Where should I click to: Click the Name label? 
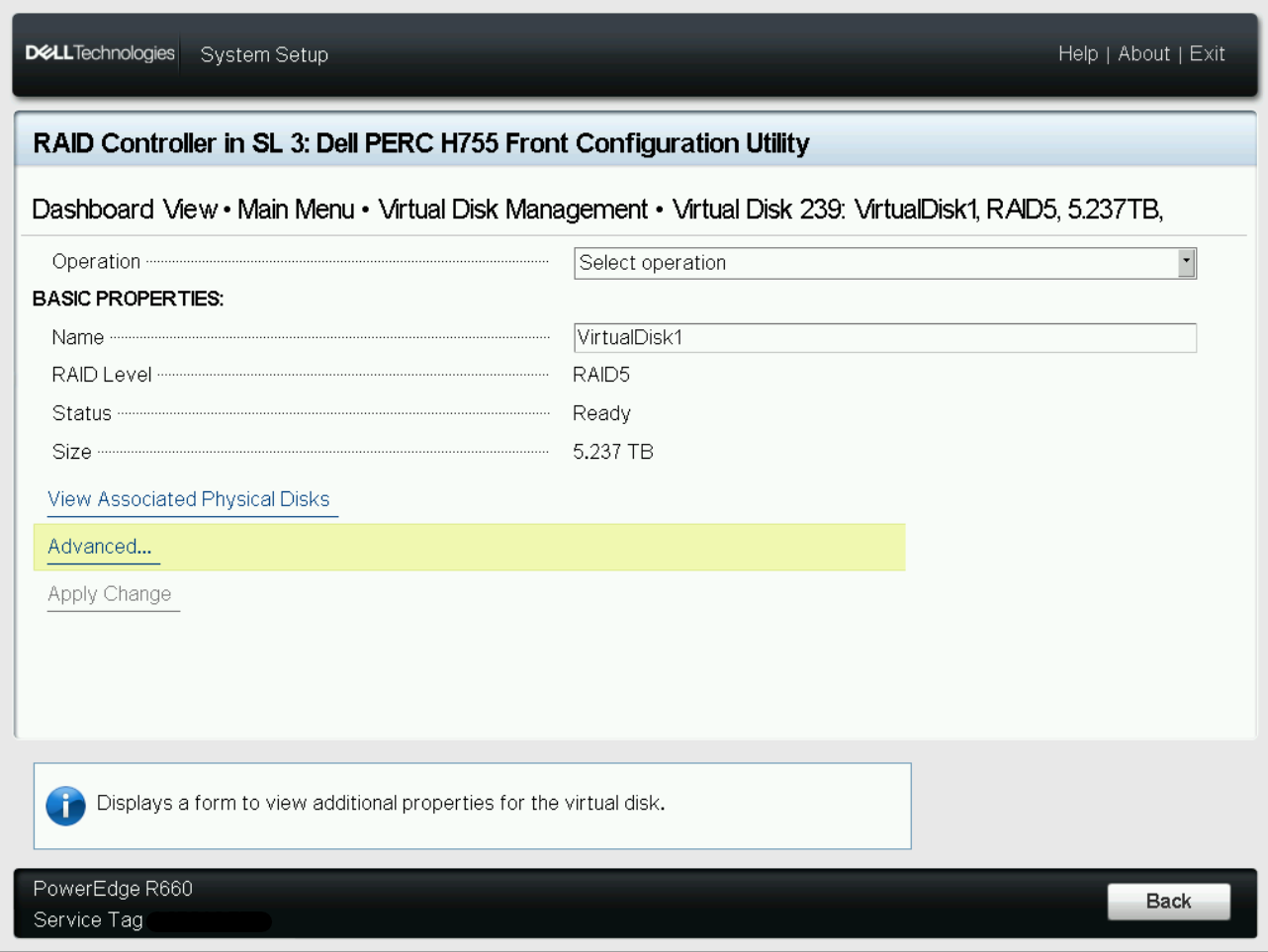(77, 337)
